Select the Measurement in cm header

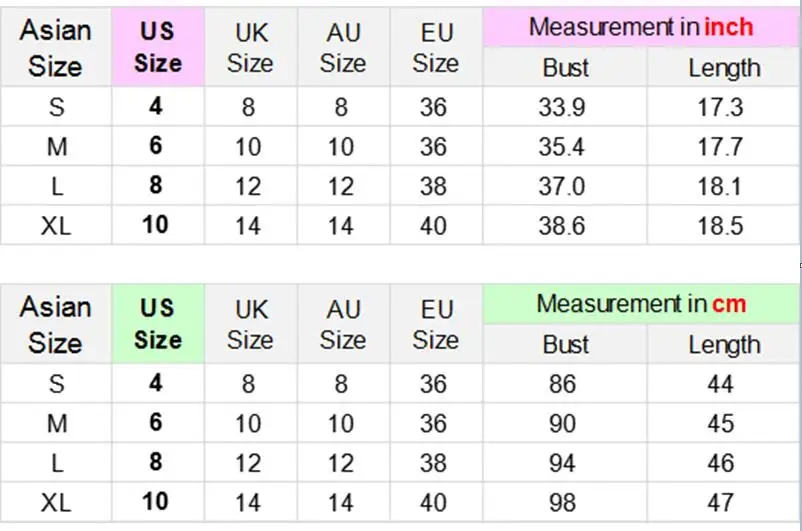pos(641,304)
